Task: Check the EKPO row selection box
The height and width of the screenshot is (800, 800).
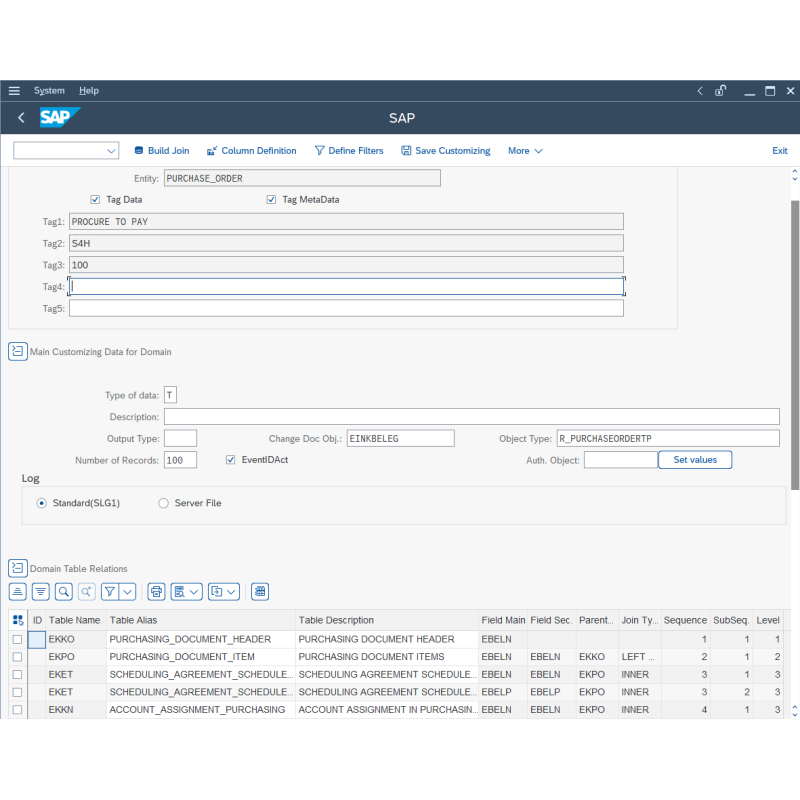Action: [17, 657]
